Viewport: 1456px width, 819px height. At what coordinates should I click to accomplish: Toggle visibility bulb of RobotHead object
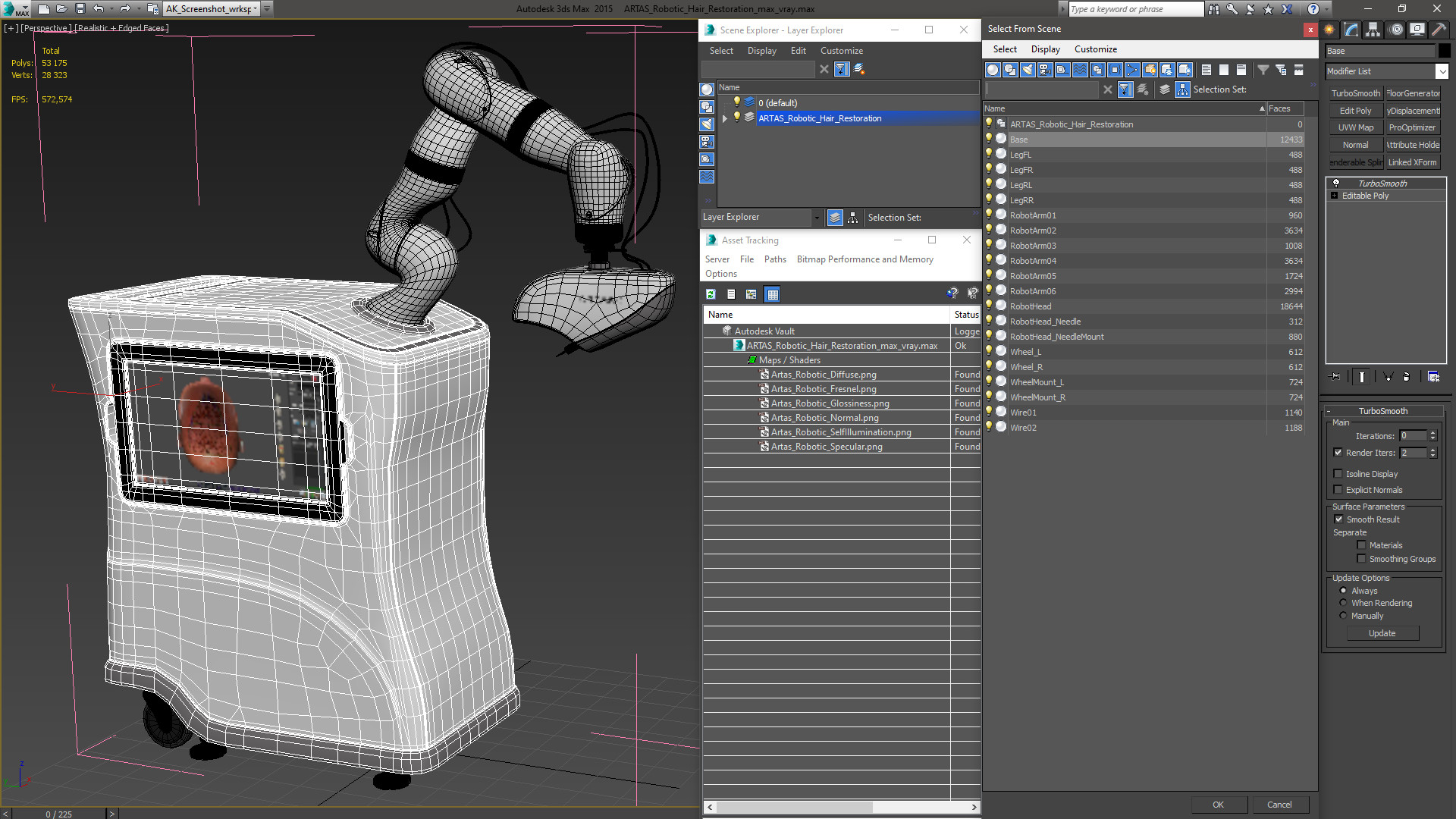(989, 306)
